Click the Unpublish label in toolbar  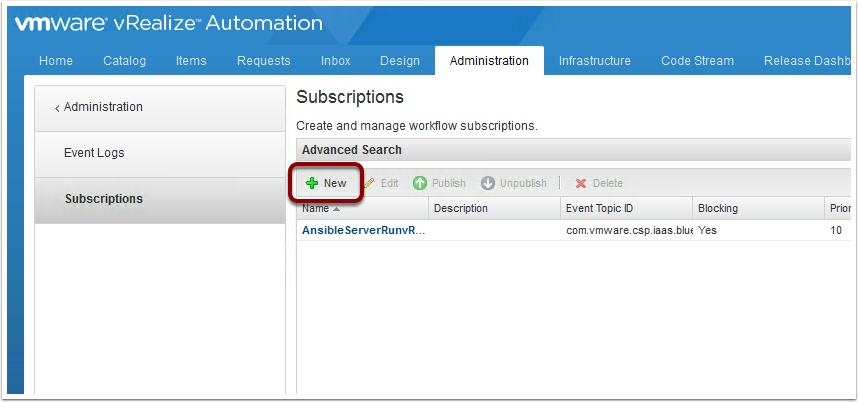coord(523,183)
